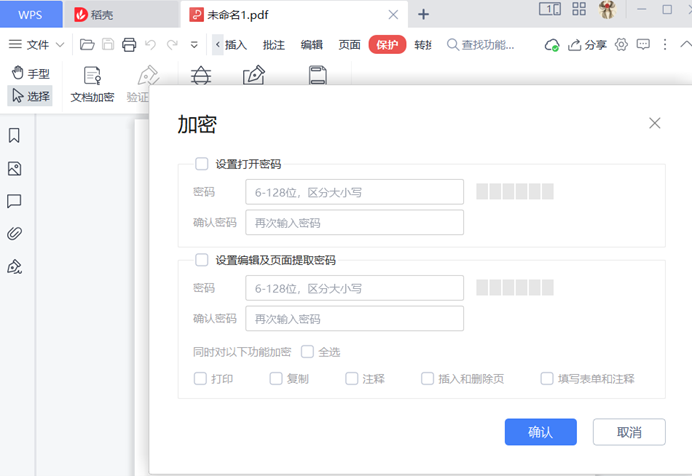Screen dimensions: 692x476
Task: Open the 页面 ribbon tab
Action: click(350, 45)
